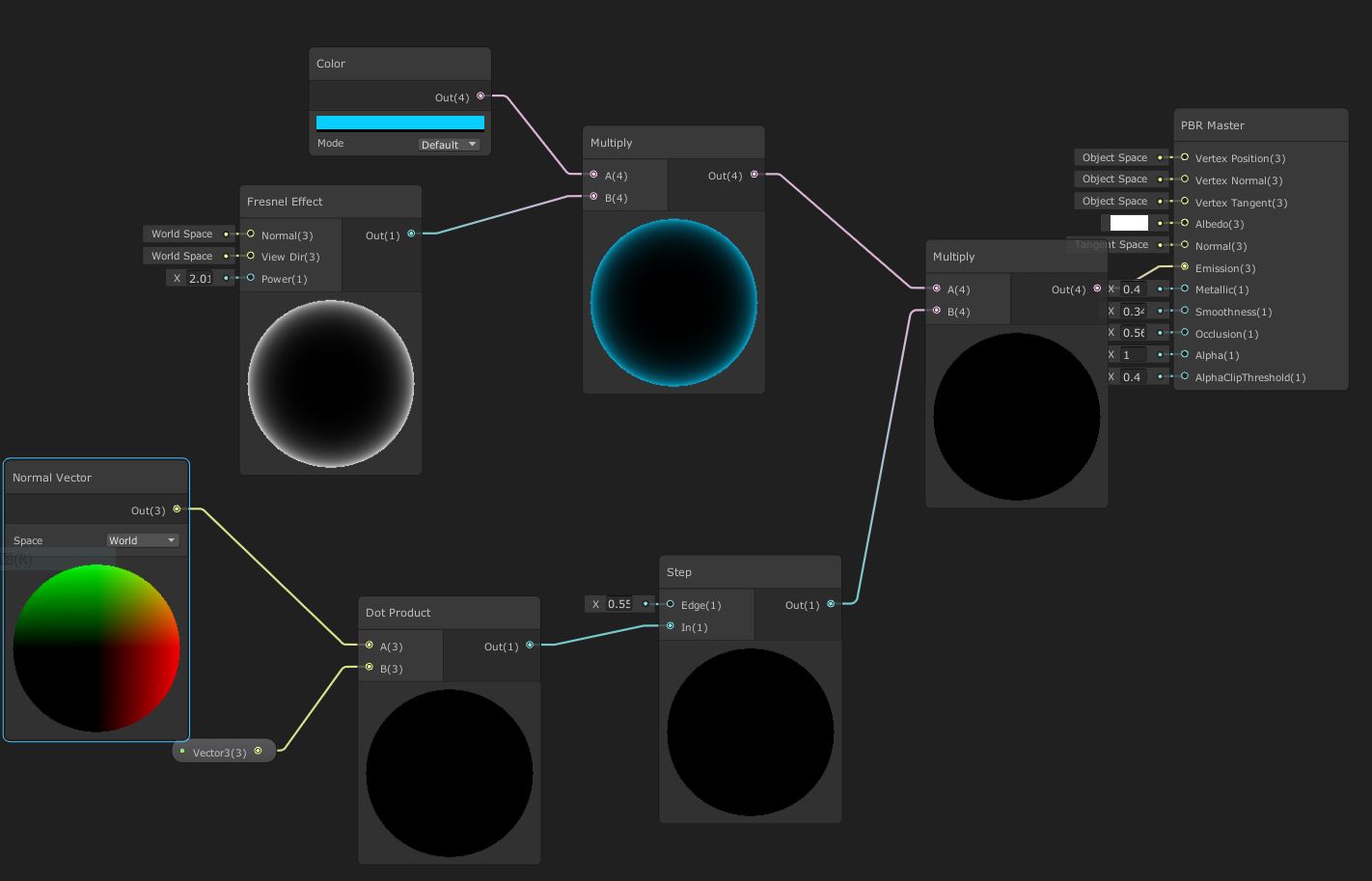Open the Mode dropdown on the Color node

click(449, 144)
